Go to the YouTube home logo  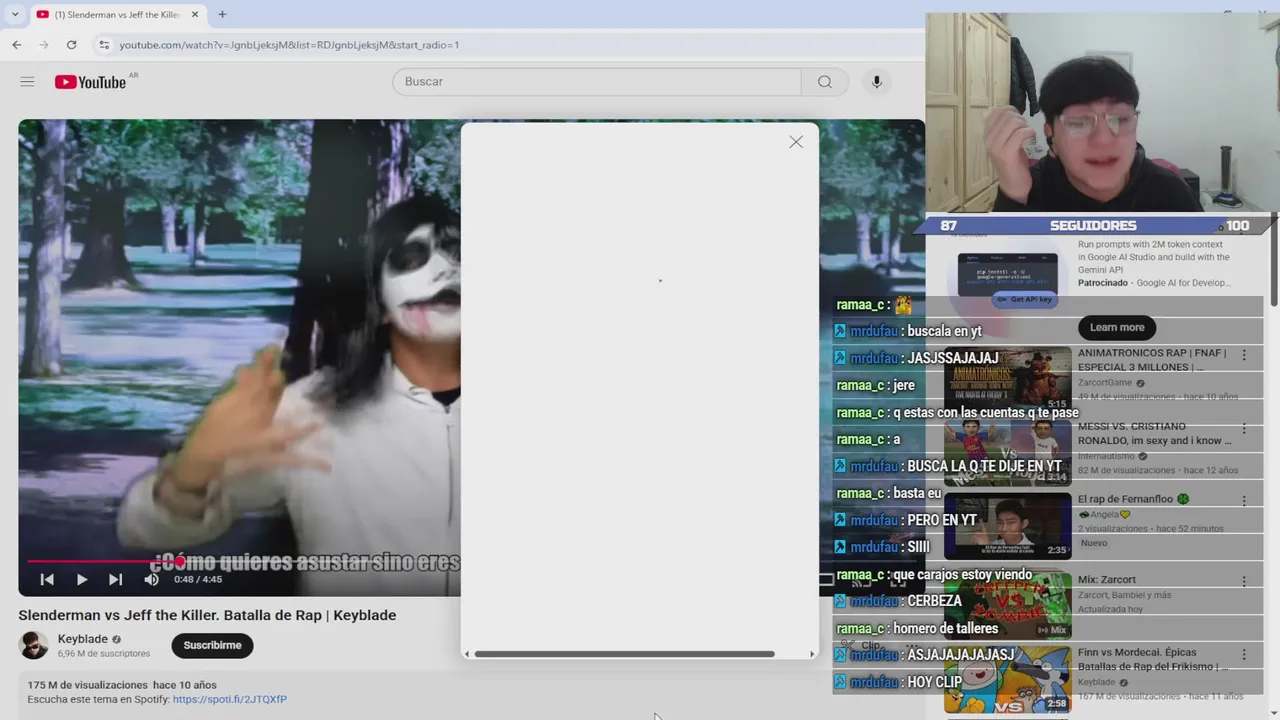point(90,82)
